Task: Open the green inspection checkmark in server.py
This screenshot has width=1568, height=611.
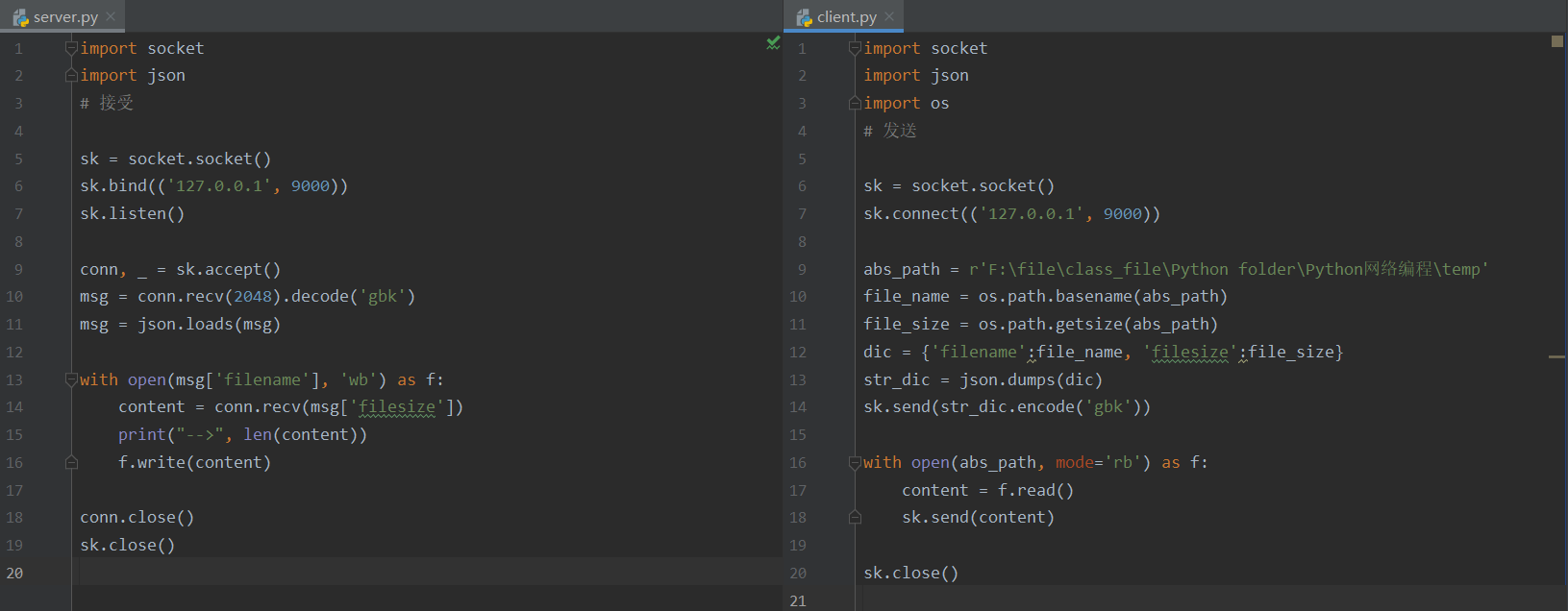Action: 773,42
